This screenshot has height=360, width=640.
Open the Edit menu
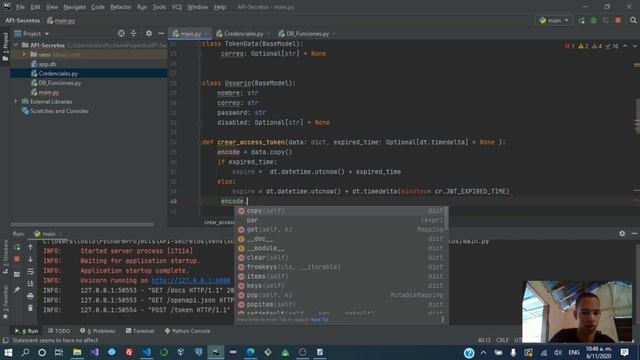pyautogui.click(x=36, y=7)
